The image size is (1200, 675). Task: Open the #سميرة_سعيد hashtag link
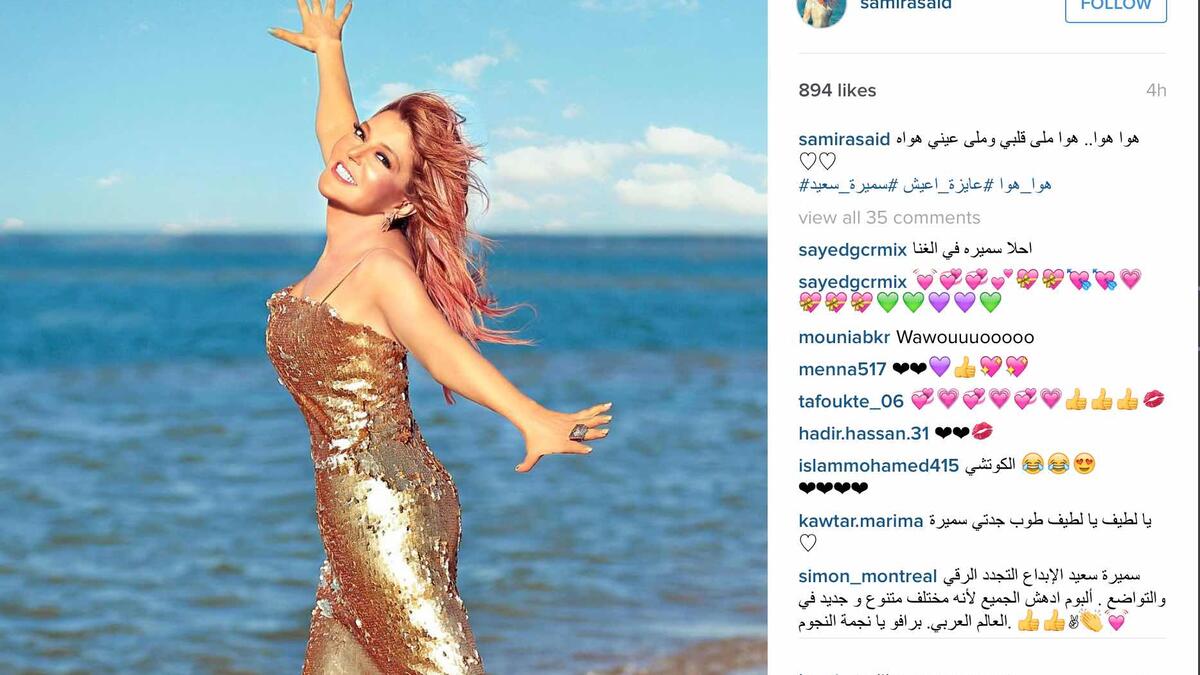pos(844,185)
